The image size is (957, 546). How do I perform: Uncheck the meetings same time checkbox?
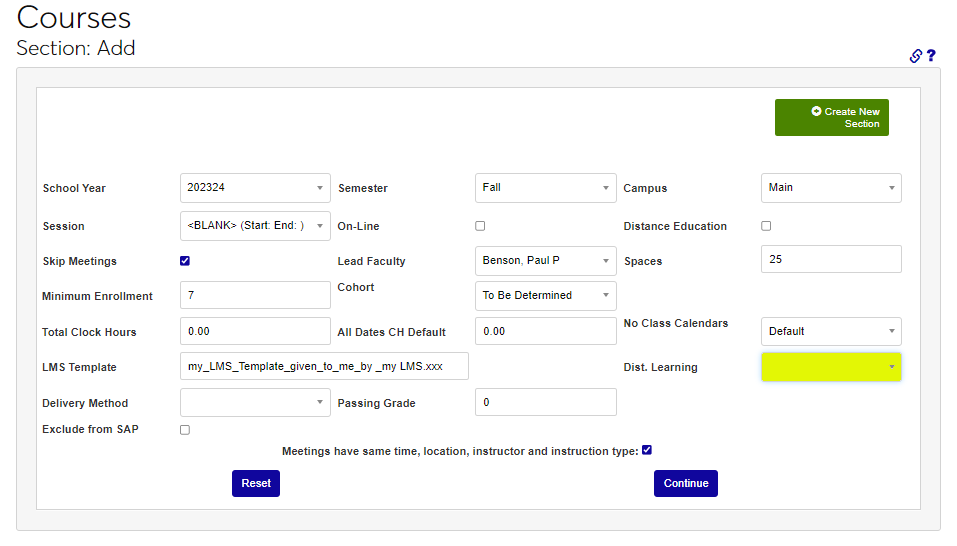pyautogui.click(x=647, y=450)
